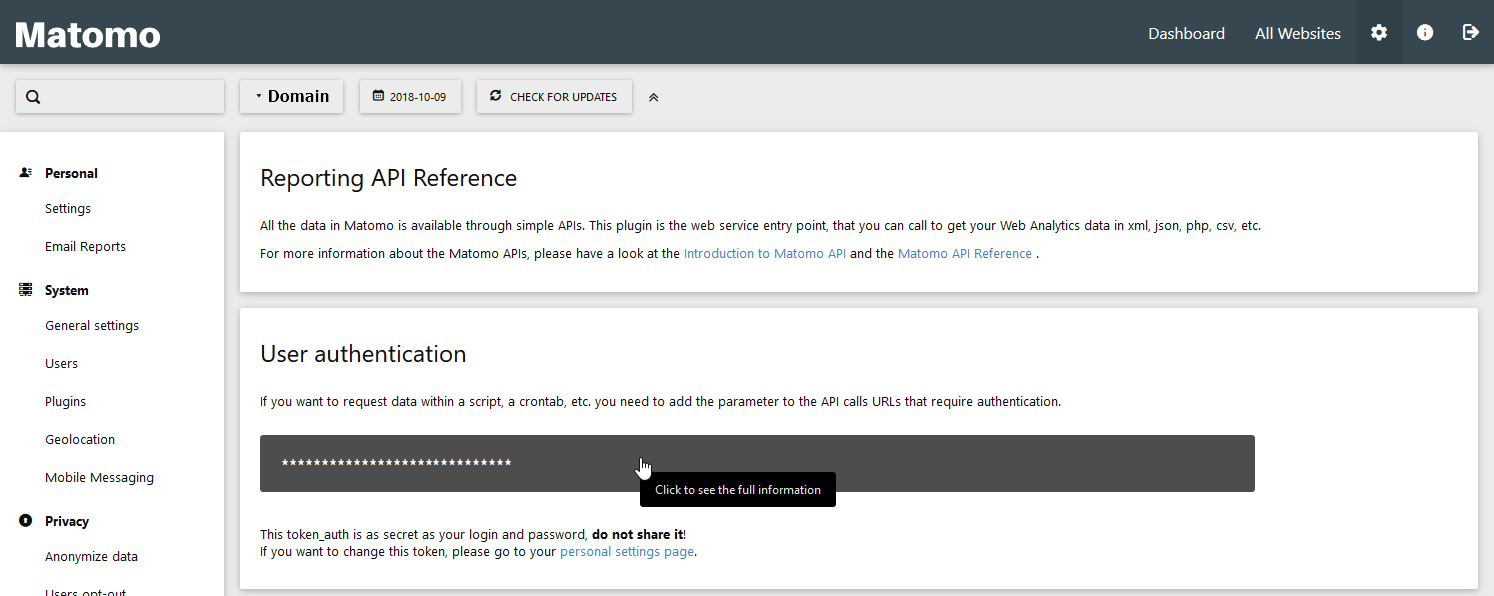Screen dimensions: 1494x596
Task: Expand the Domain website selector dropdown
Action: tap(291, 97)
